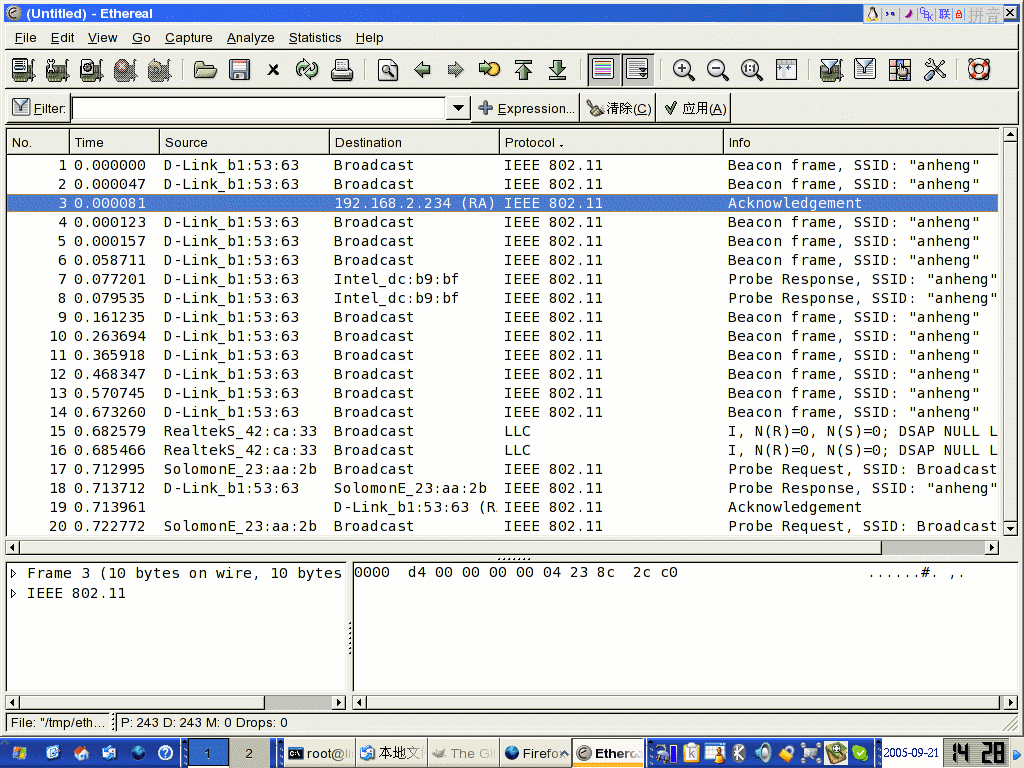This screenshot has height=768, width=1024.
Task: Toggle auto scroll in live capture
Action: pyautogui.click(x=637, y=70)
